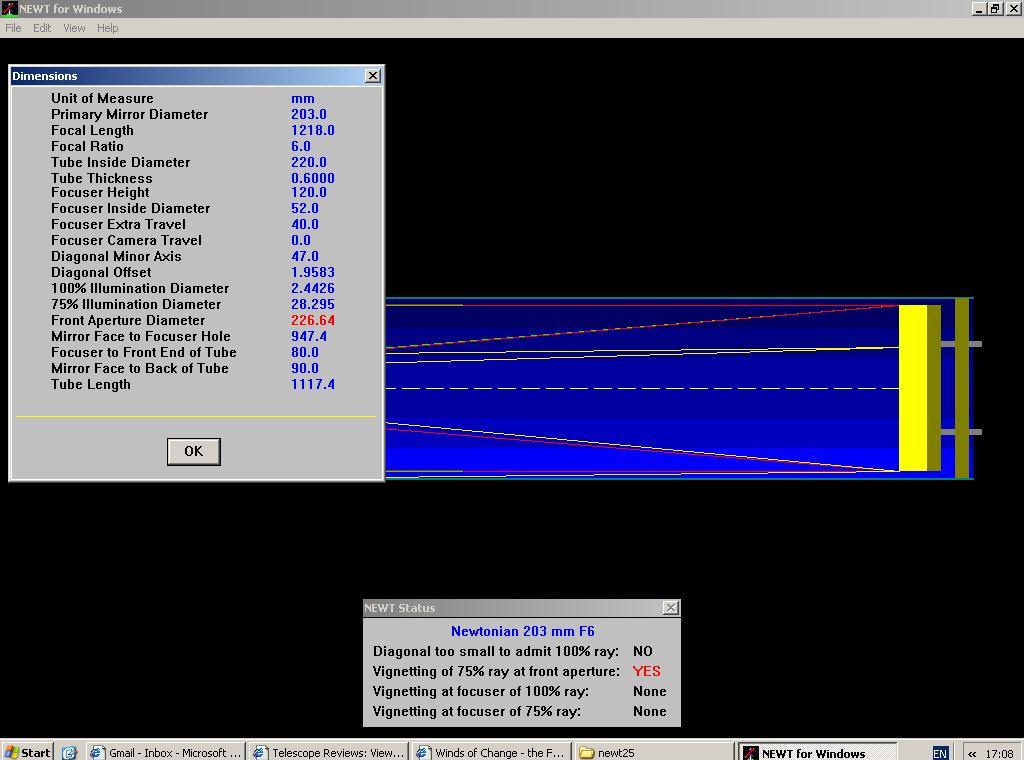The height and width of the screenshot is (760, 1024).
Task: Open the View menu
Action: pos(74,28)
